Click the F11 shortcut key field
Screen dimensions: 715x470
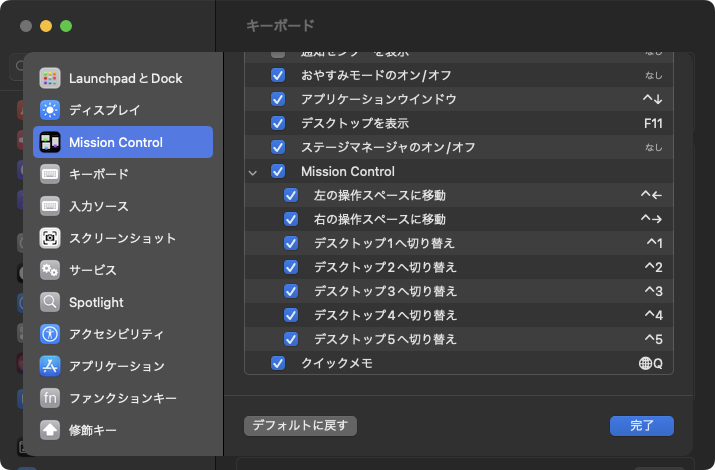click(x=653, y=123)
